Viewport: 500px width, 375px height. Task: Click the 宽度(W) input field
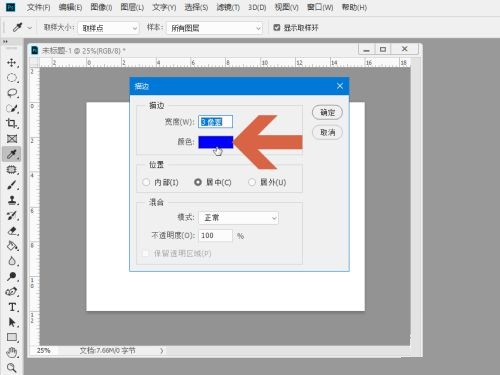point(215,122)
